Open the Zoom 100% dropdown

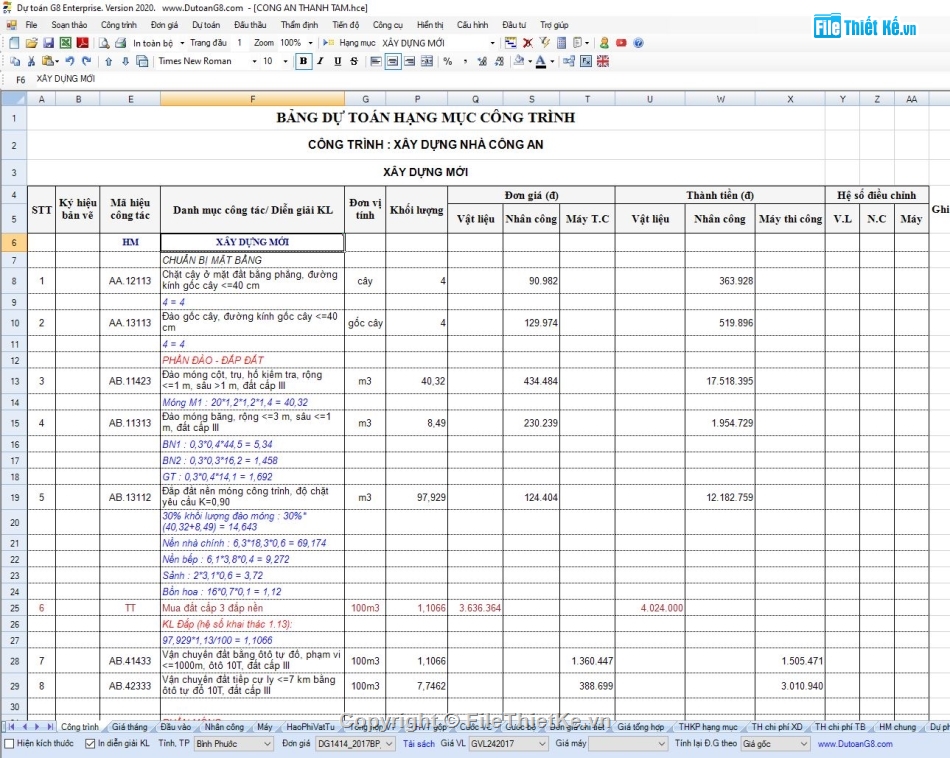[310, 43]
